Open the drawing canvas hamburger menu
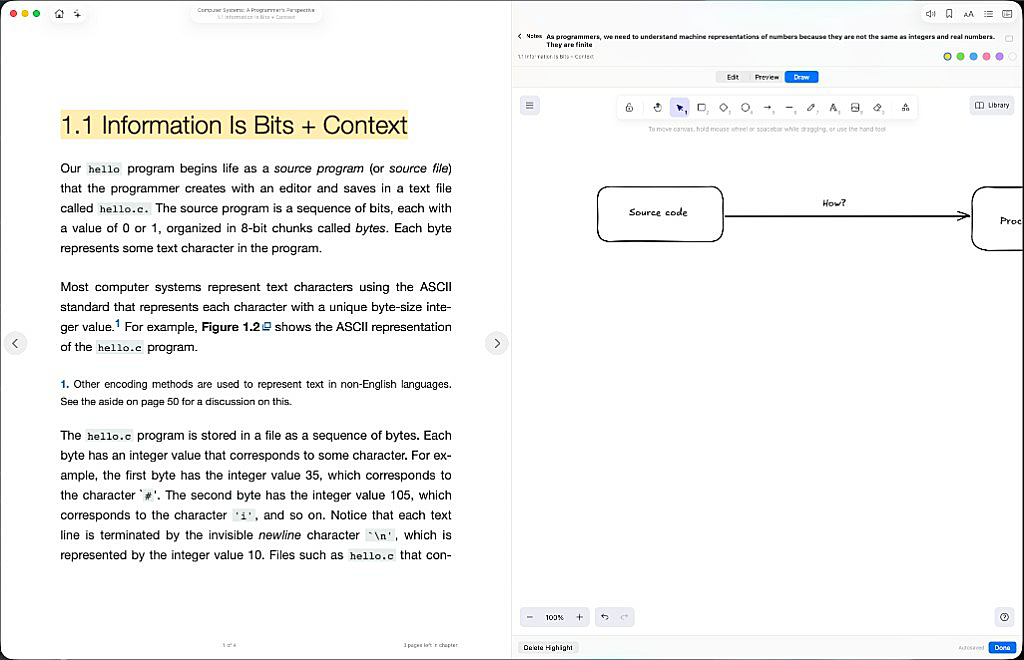 [x=530, y=105]
